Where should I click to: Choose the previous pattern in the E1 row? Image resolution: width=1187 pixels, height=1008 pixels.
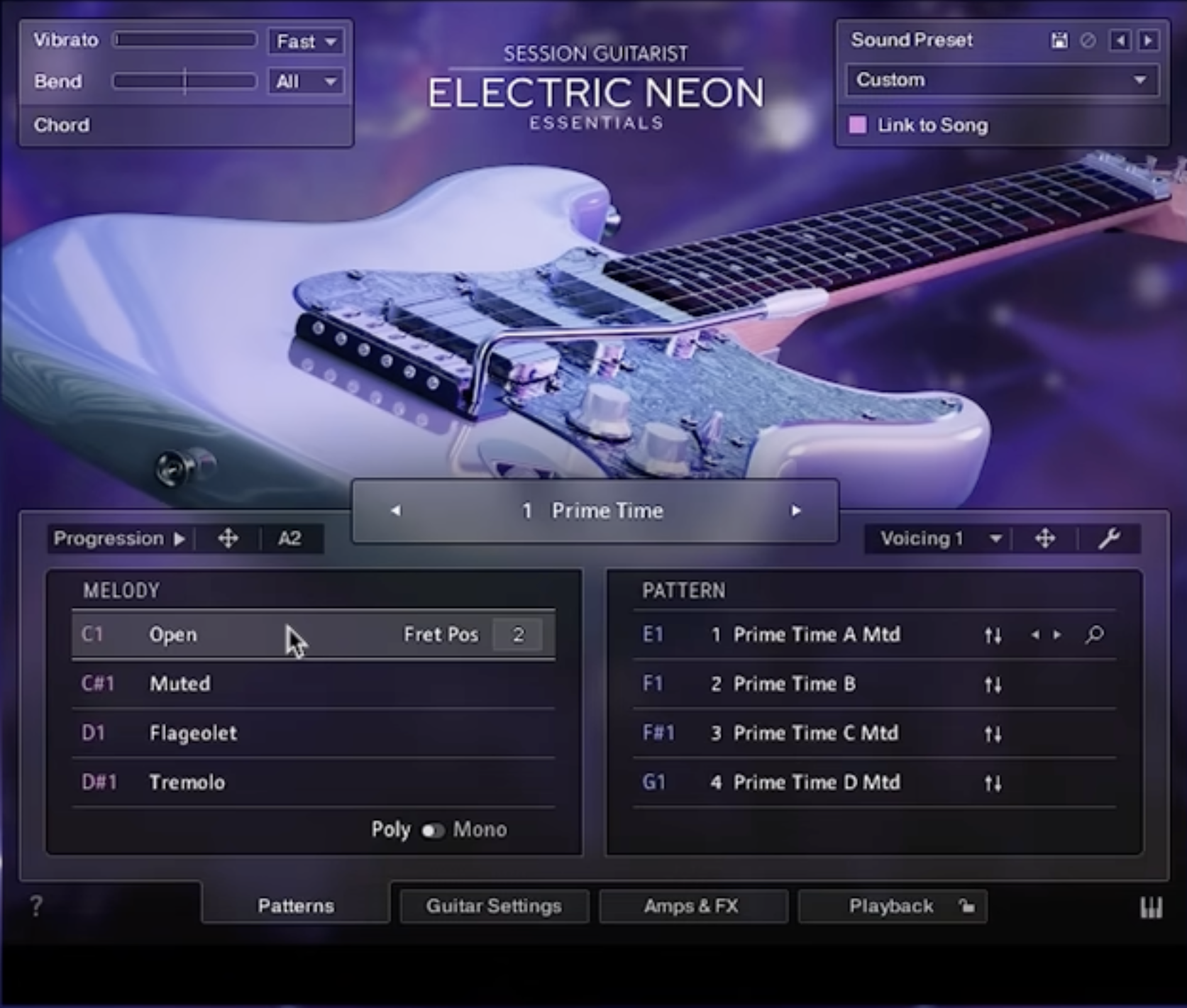tap(1035, 635)
